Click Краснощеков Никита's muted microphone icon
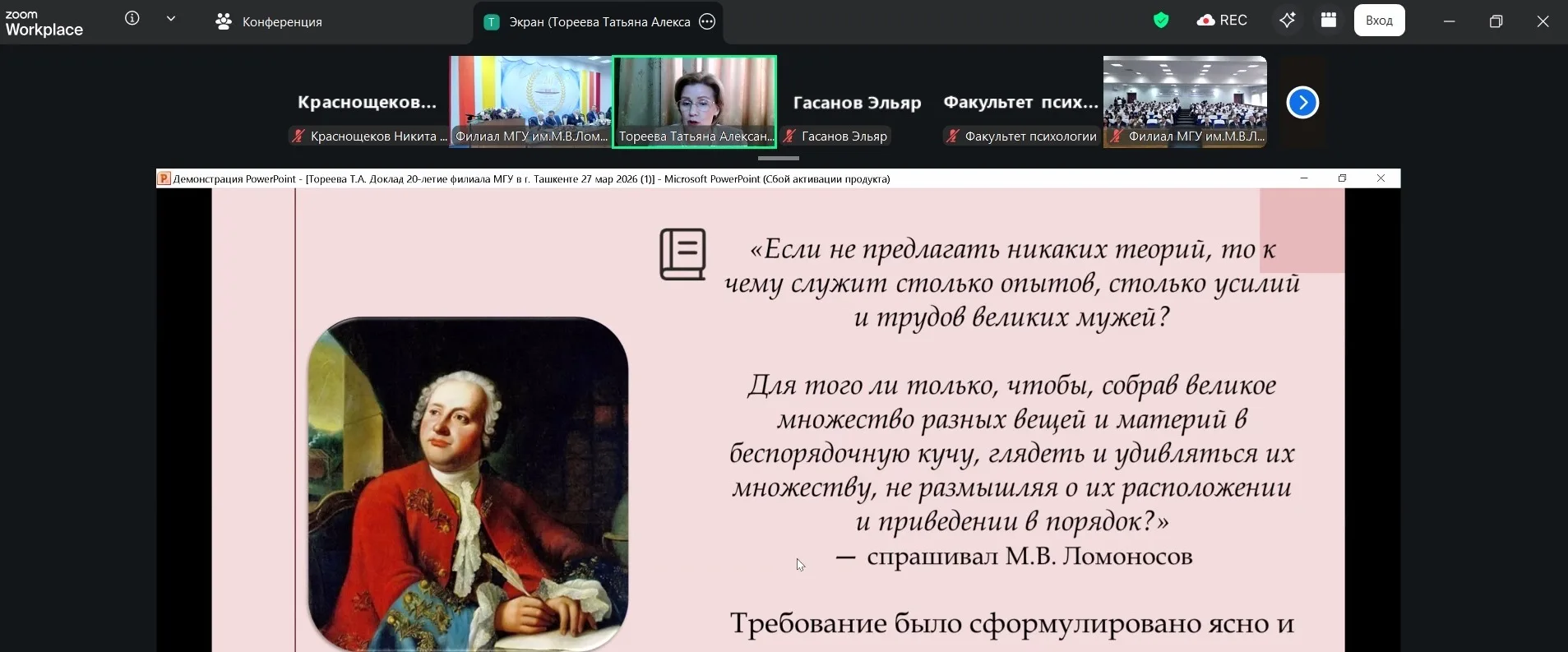The image size is (1568, 652). [x=298, y=136]
